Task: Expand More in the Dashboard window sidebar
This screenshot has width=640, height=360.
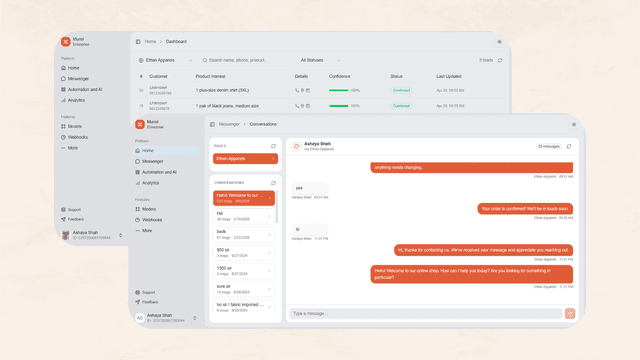Action: 69,148
